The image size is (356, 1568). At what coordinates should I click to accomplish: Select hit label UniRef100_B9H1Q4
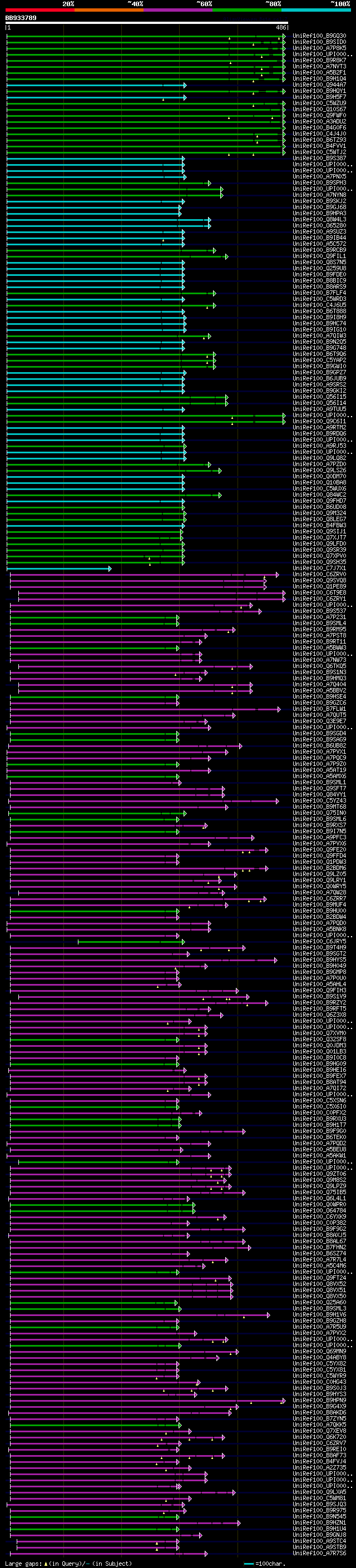coord(319,78)
